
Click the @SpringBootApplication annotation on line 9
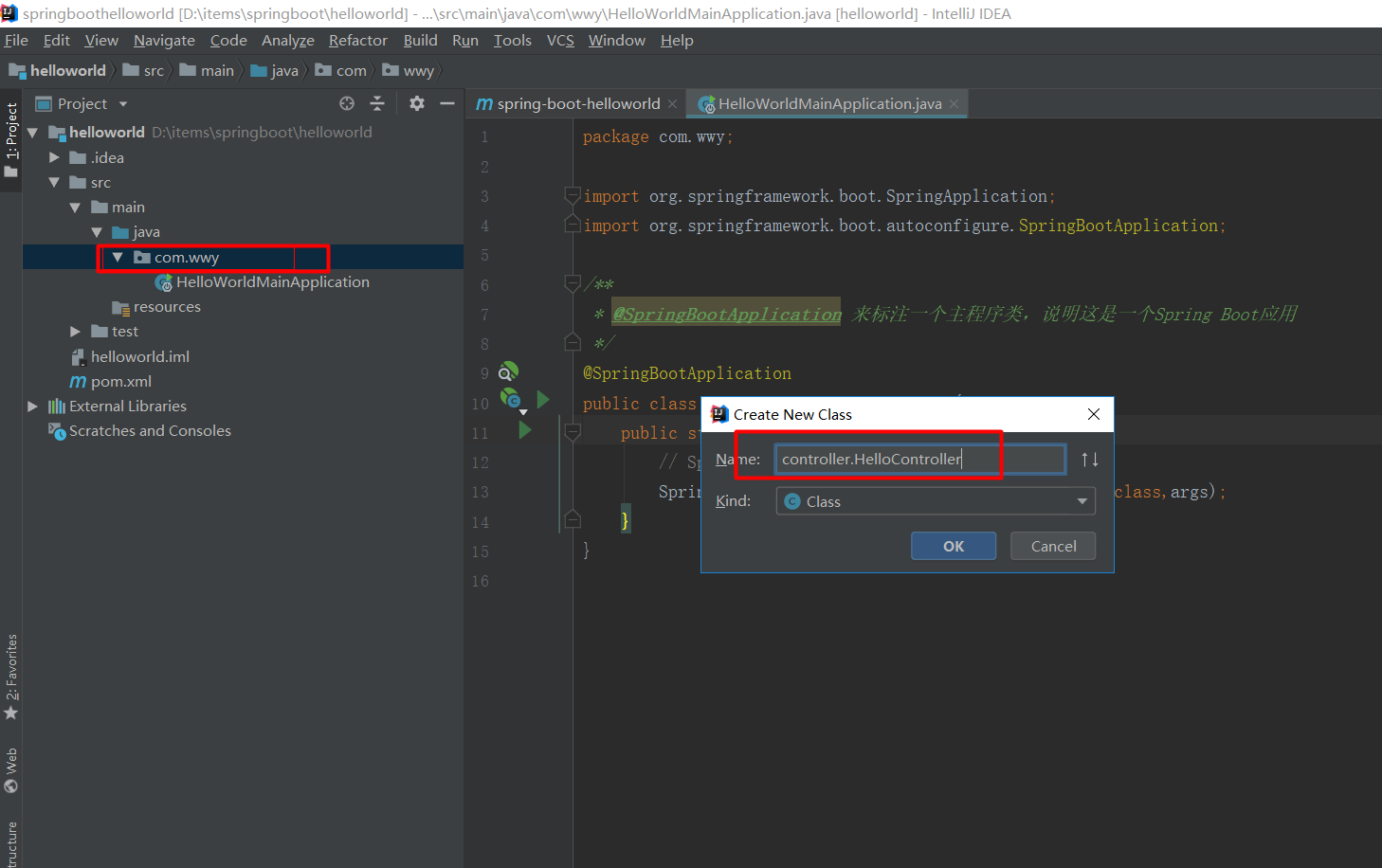click(x=687, y=373)
